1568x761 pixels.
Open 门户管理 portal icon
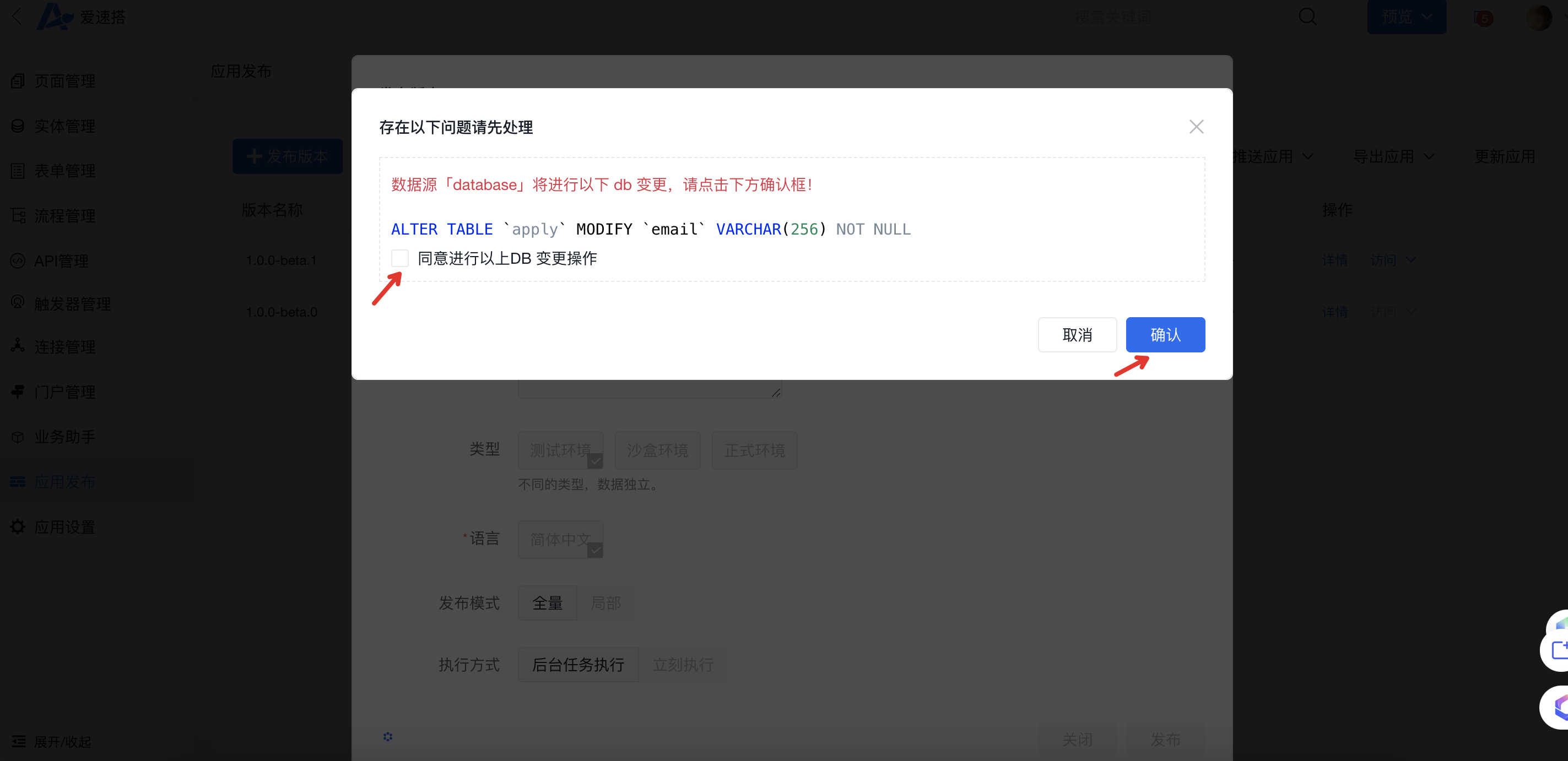18,391
